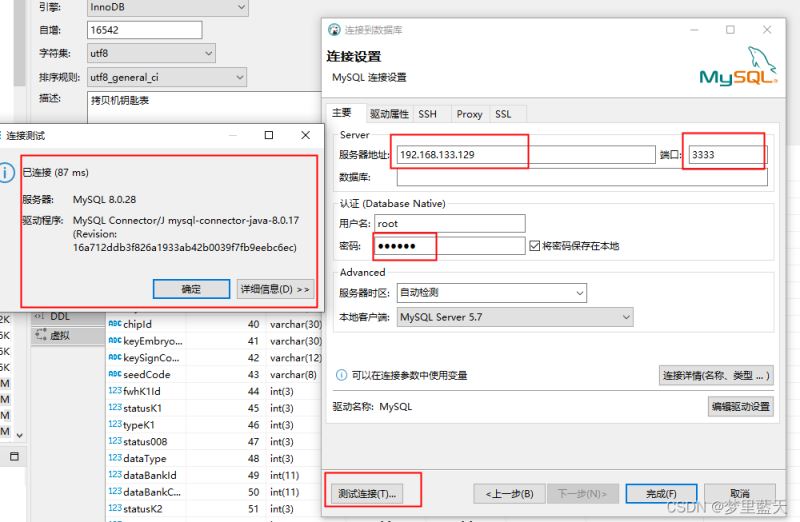Screen dimensions: 800x522
Task: Click the 123 type icon of typeK1 column
Action: (115, 424)
